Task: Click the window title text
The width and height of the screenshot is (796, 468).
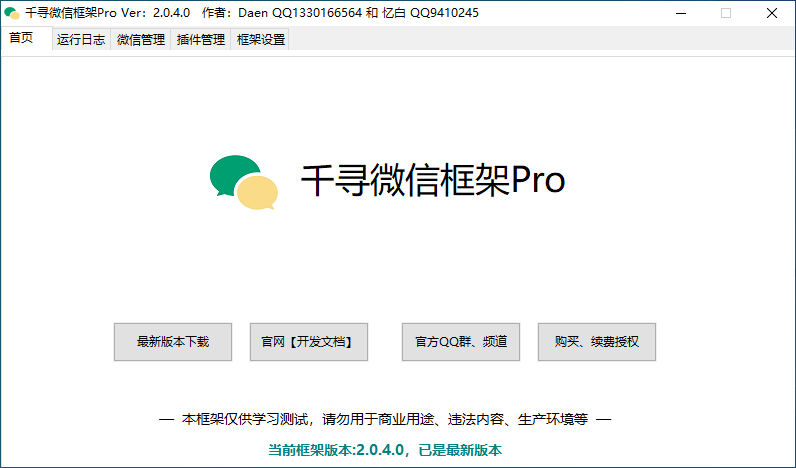Action: [252, 13]
